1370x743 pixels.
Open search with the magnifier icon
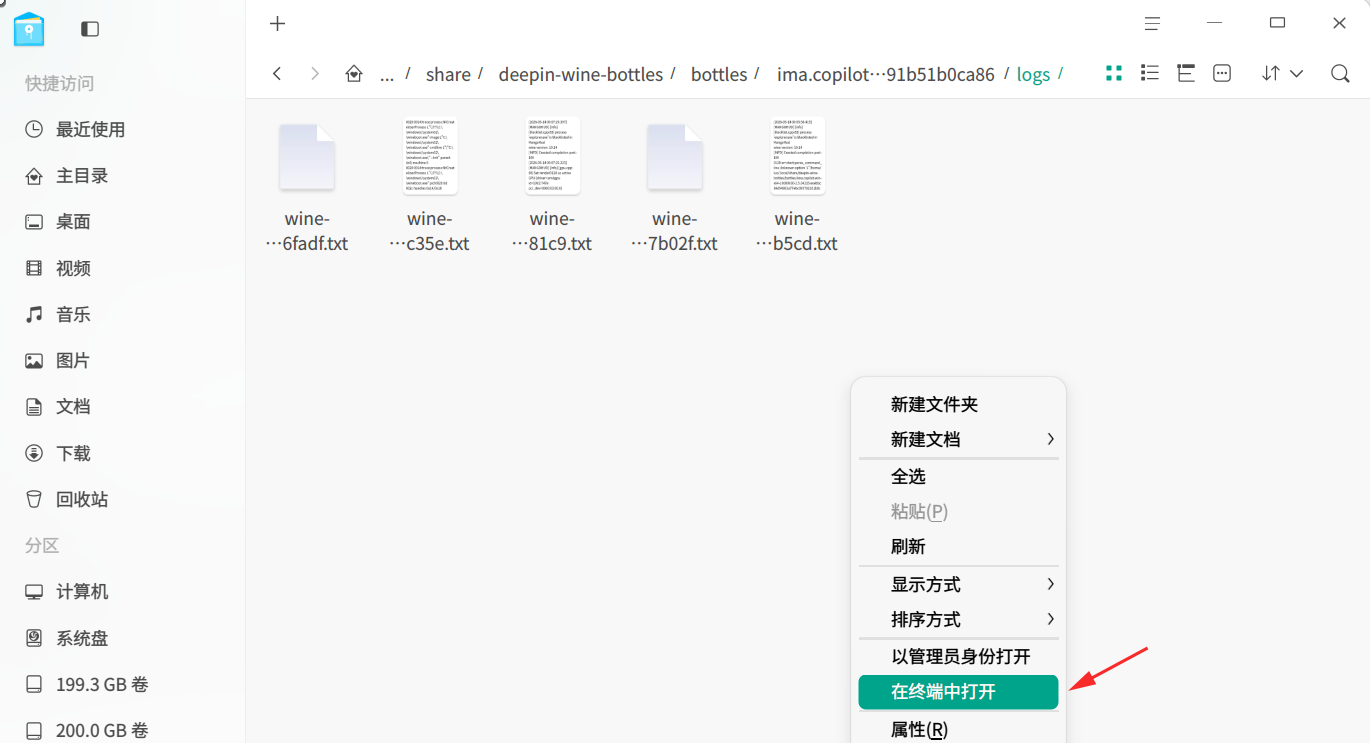1340,73
